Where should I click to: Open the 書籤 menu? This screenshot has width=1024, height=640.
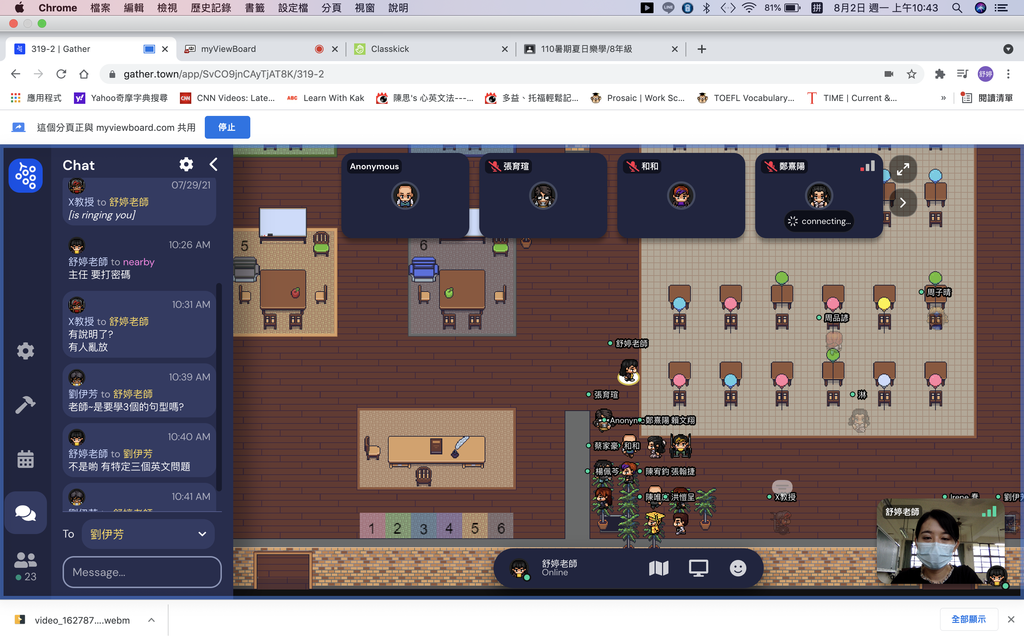[x=255, y=8]
